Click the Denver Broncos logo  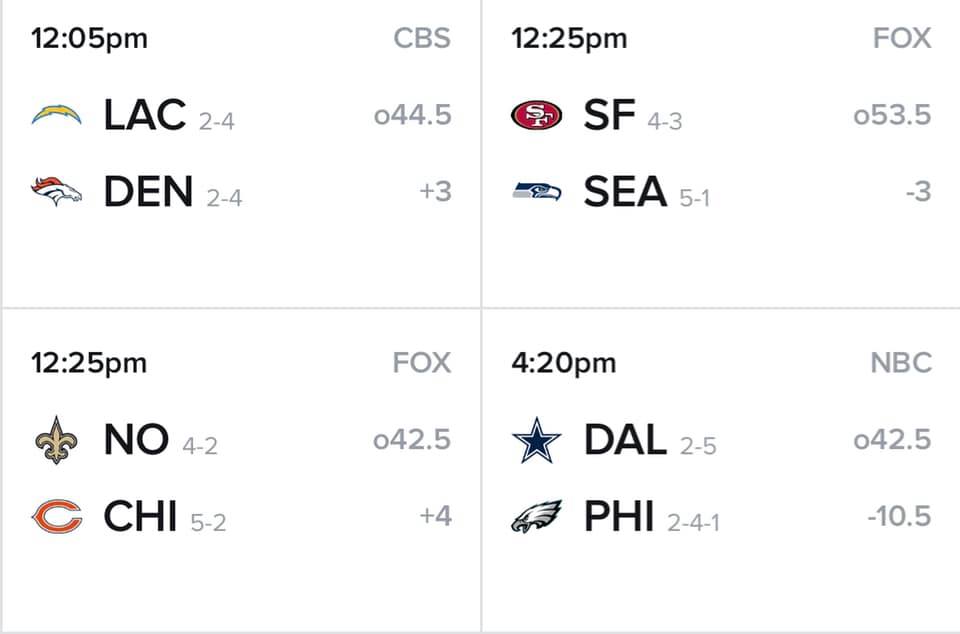(x=56, y=191)
